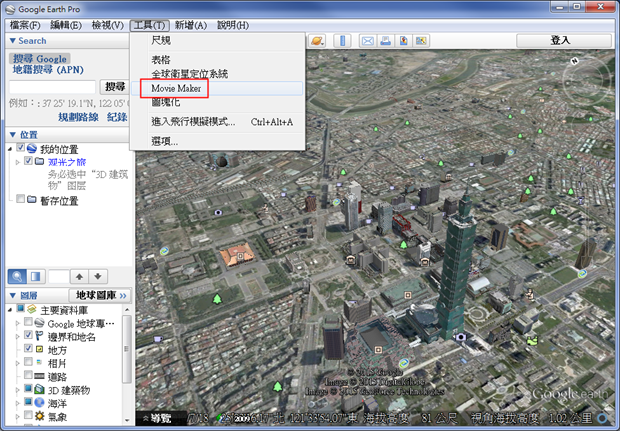Click the magnifier search icon in Places
Screen dimensions: 620x431
tap(17, 276)
